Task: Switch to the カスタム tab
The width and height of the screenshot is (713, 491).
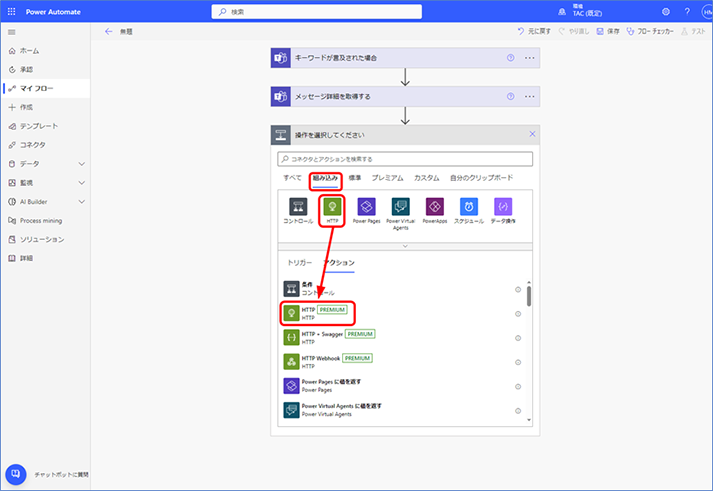Action: pyautogui.click(x=427, y=178)
